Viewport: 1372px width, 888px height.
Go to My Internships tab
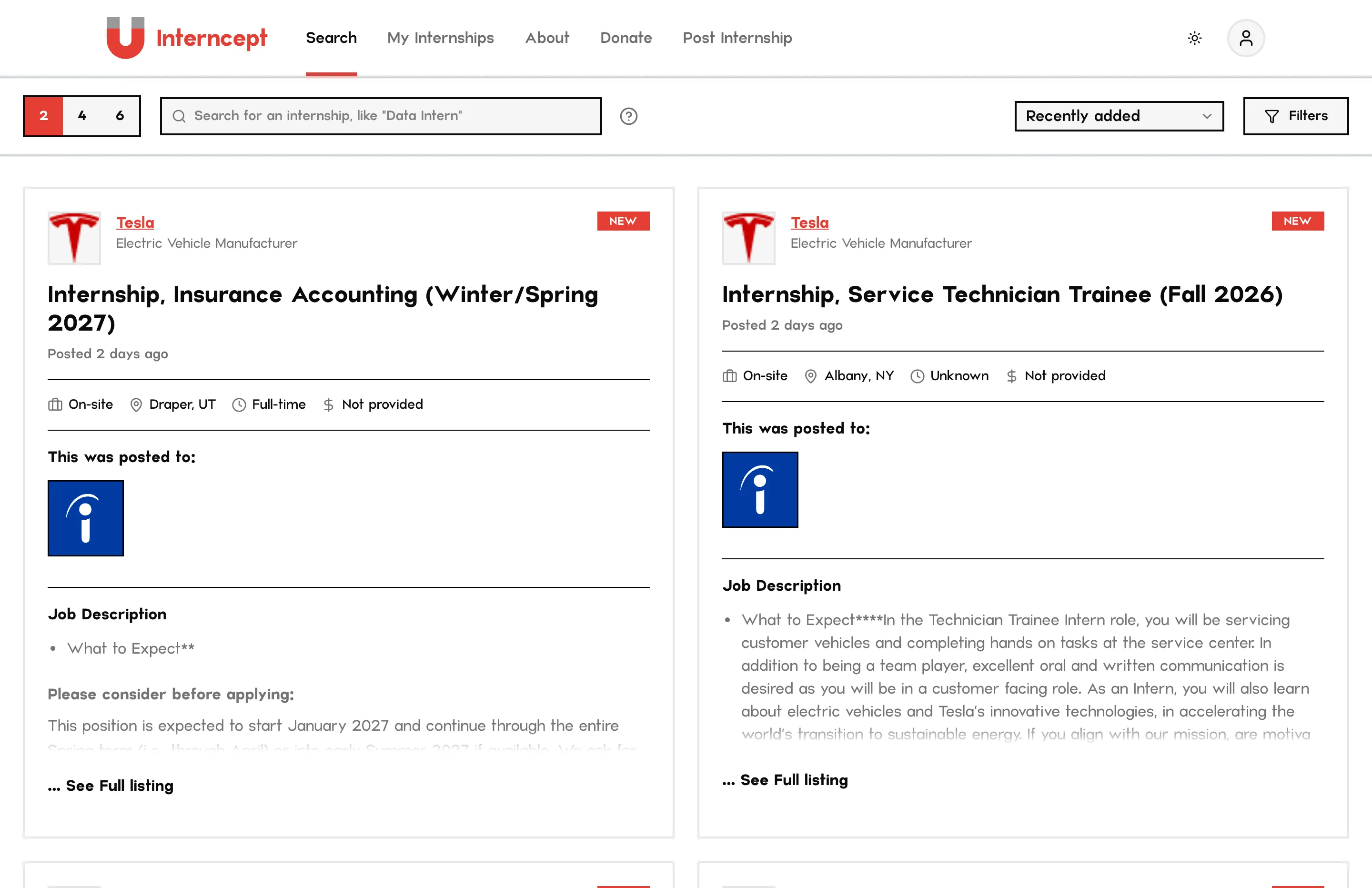click(441, 38)
